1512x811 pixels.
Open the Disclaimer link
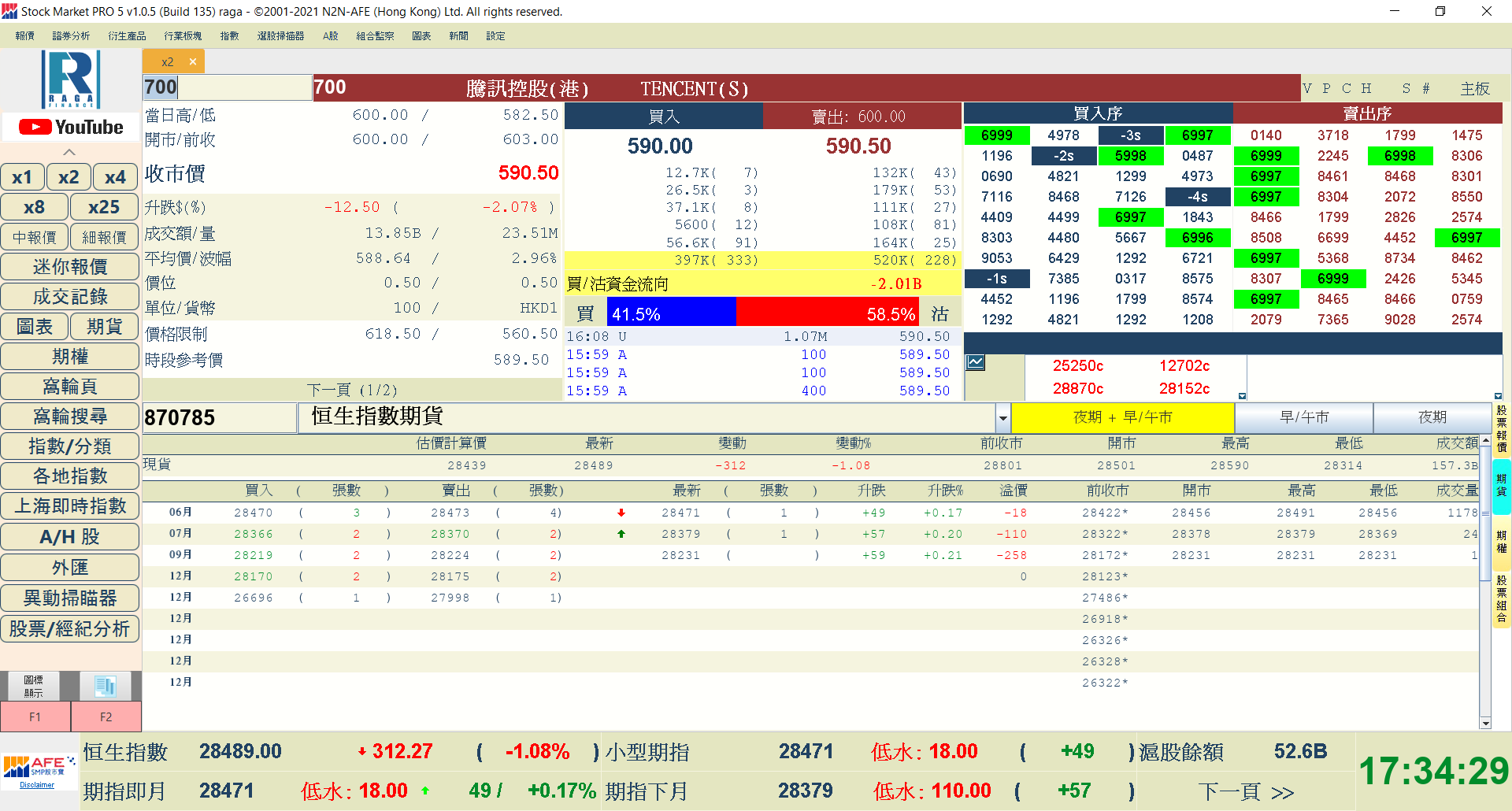coord(37,785)
